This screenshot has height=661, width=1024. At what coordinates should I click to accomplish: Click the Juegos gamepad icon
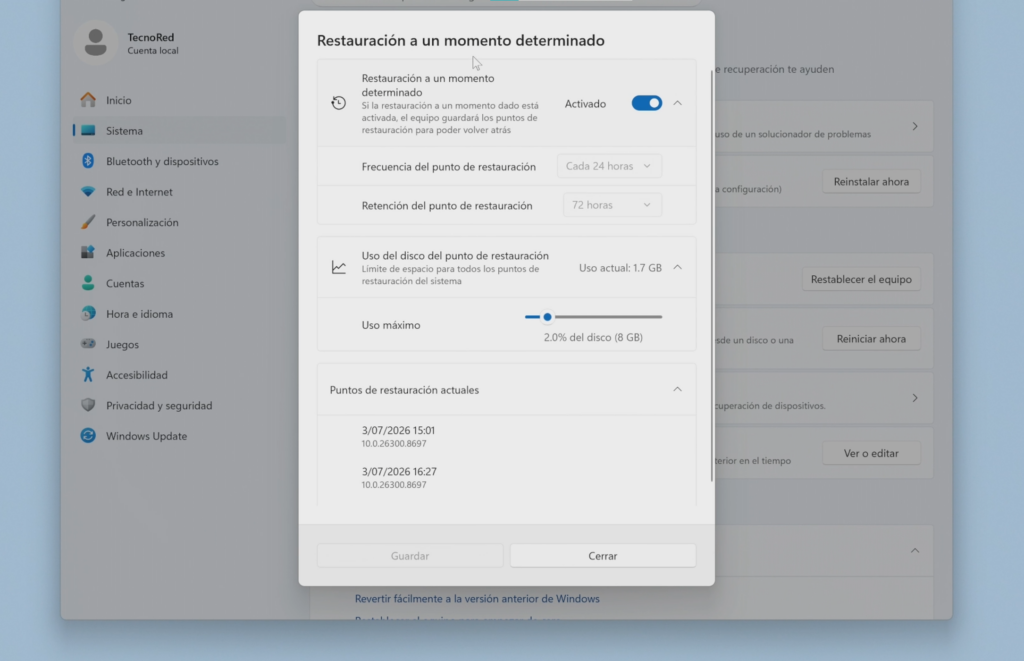coord(88,344)
